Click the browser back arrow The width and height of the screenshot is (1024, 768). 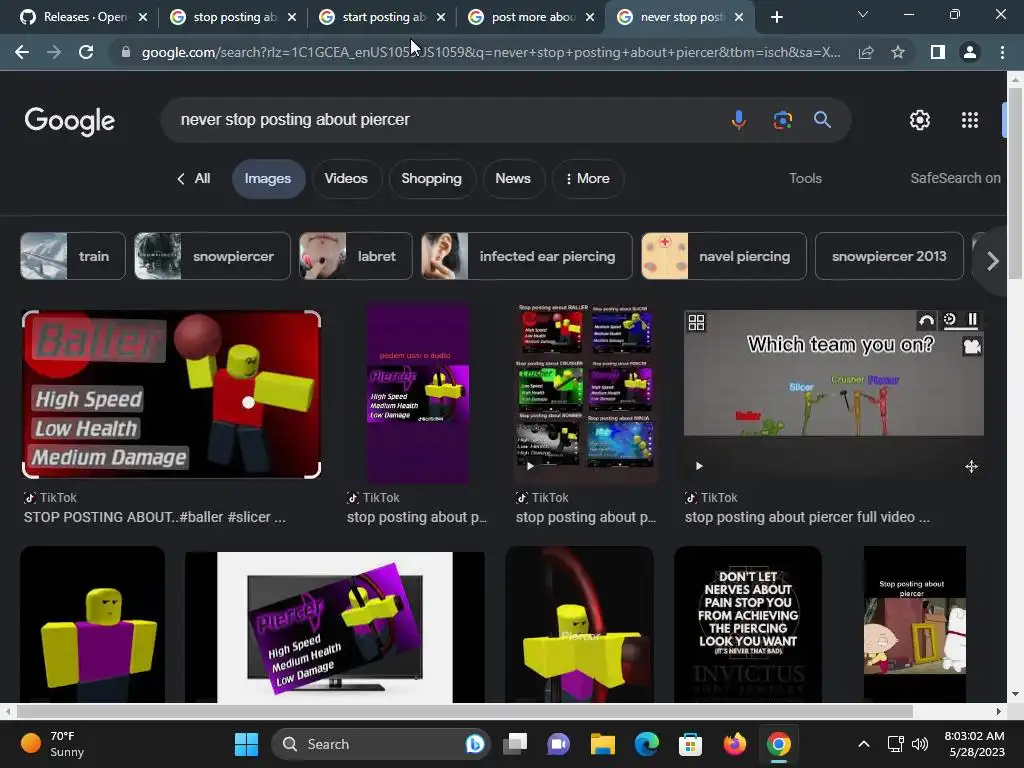22,52
